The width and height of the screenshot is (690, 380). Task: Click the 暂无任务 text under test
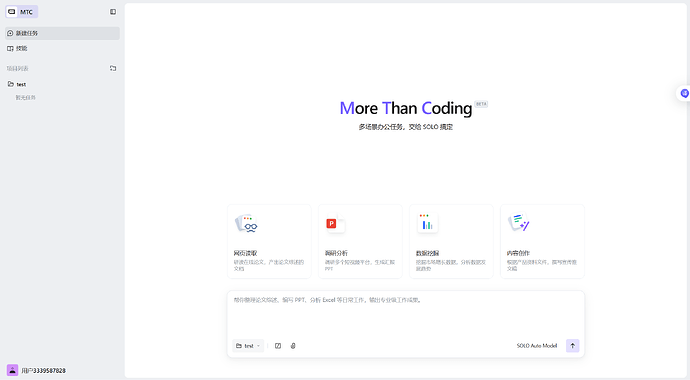pyautogui.click(x=26, y=98)
